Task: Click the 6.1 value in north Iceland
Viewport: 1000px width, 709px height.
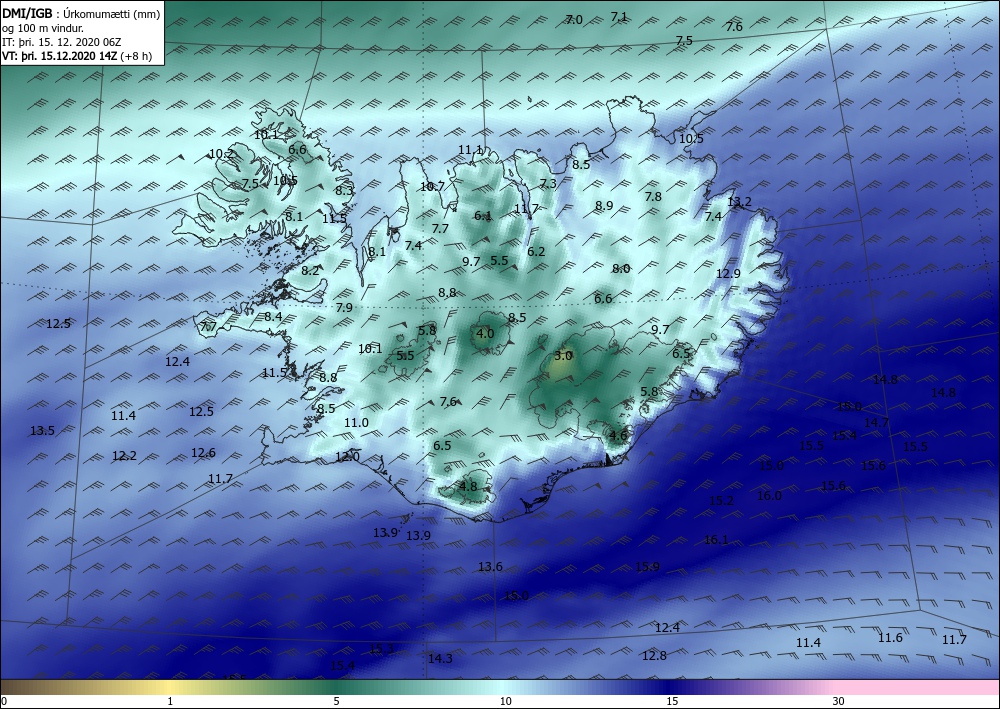Action: (x=483, y=216)
